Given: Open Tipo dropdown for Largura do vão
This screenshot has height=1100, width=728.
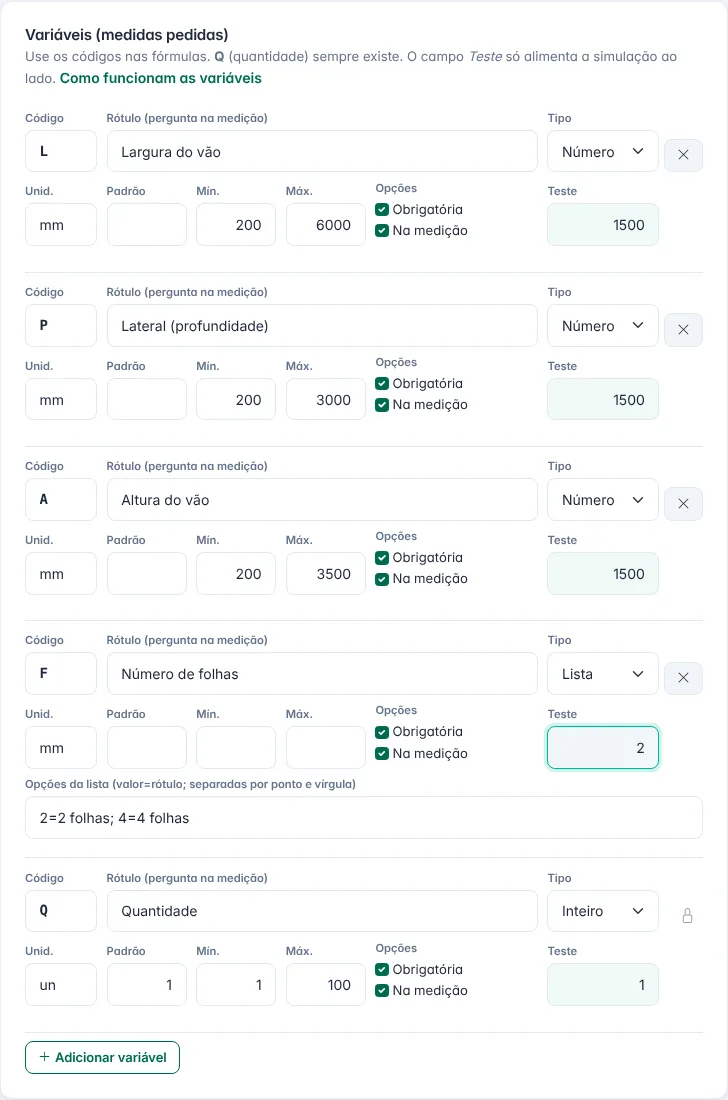Looking at the screenshot, I should 602,152.
